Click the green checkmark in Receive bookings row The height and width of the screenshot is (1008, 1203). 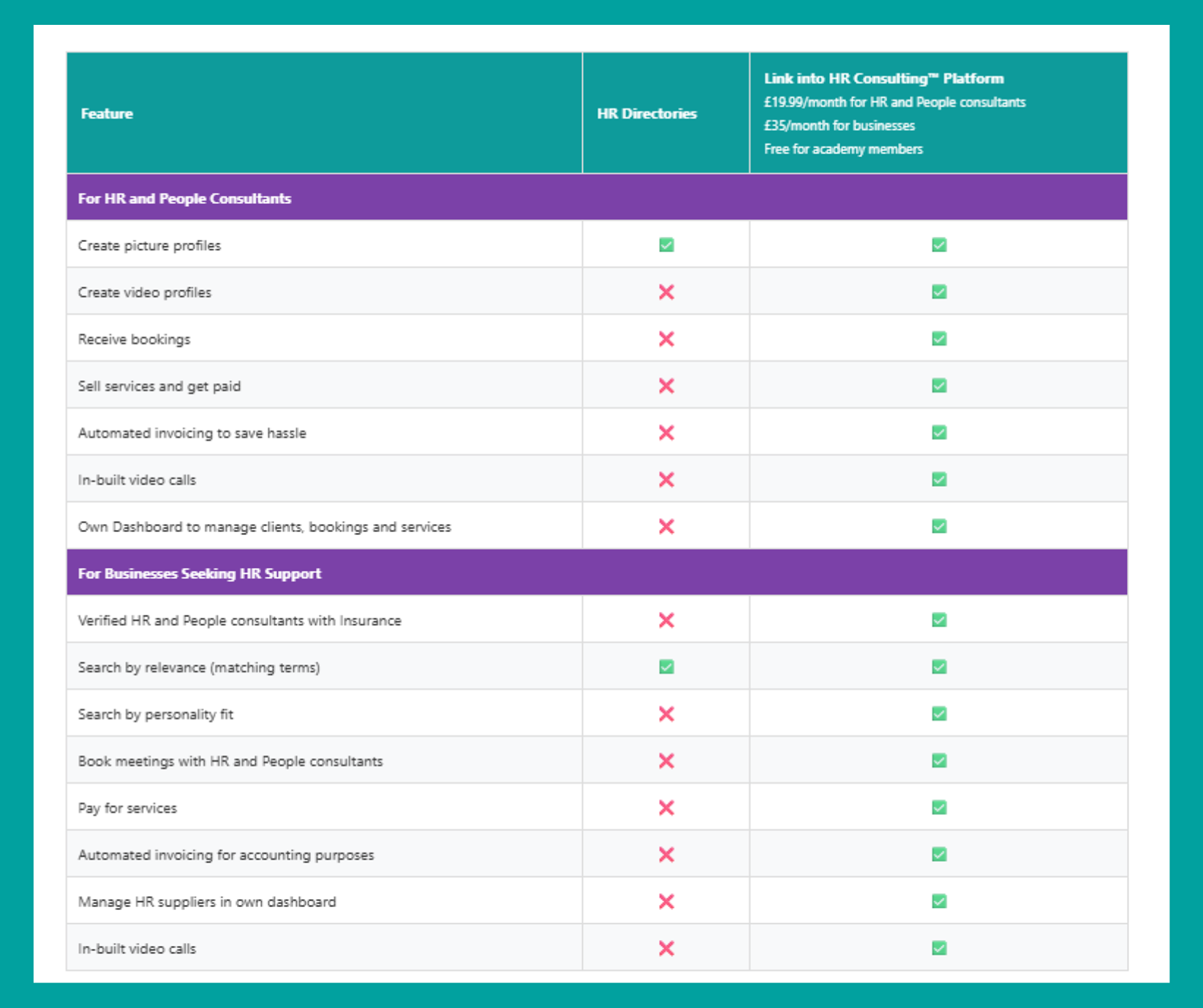click(x=939, y=338)
